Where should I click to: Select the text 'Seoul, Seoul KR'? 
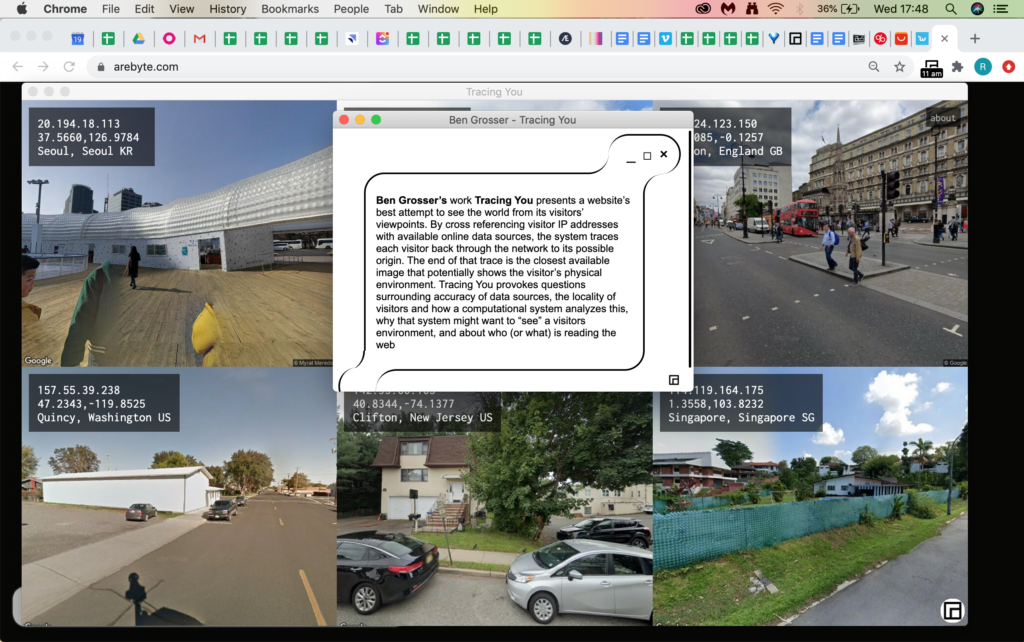tap(85, 151)
